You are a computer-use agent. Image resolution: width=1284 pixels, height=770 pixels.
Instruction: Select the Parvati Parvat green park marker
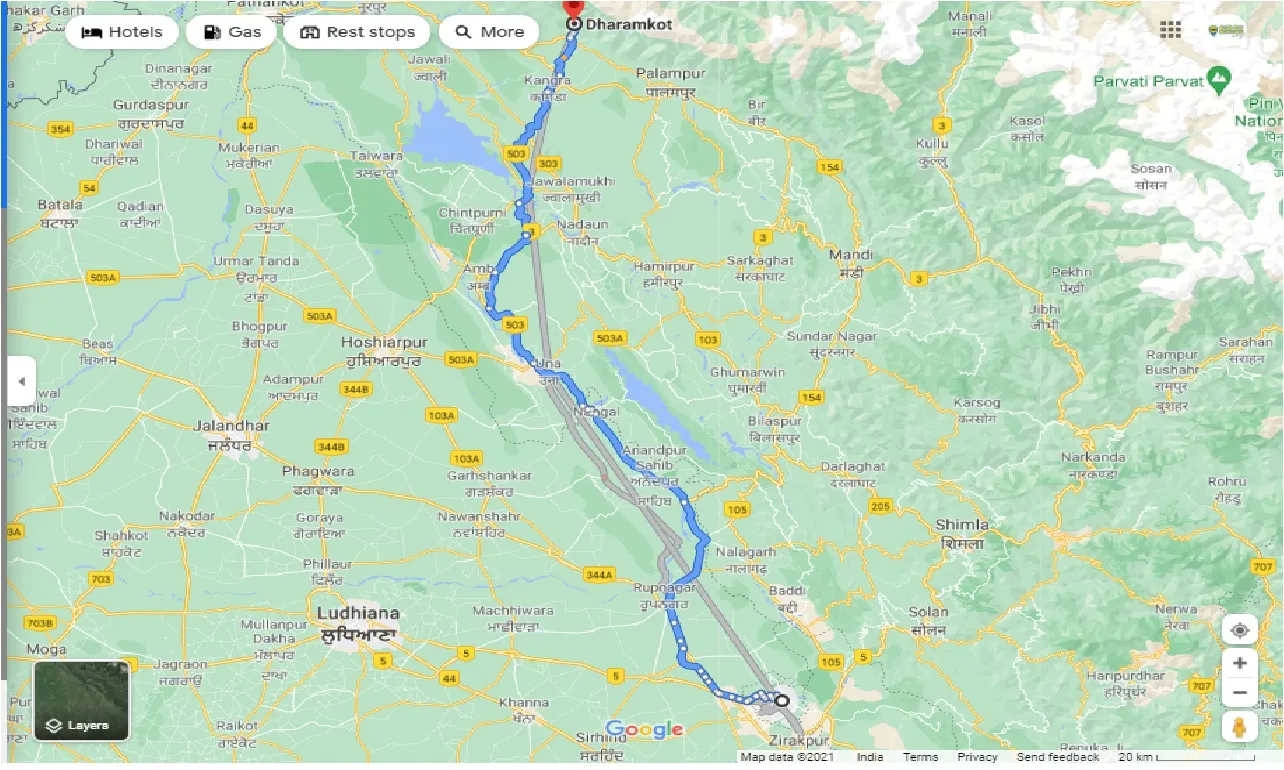tap(1218, 79)
